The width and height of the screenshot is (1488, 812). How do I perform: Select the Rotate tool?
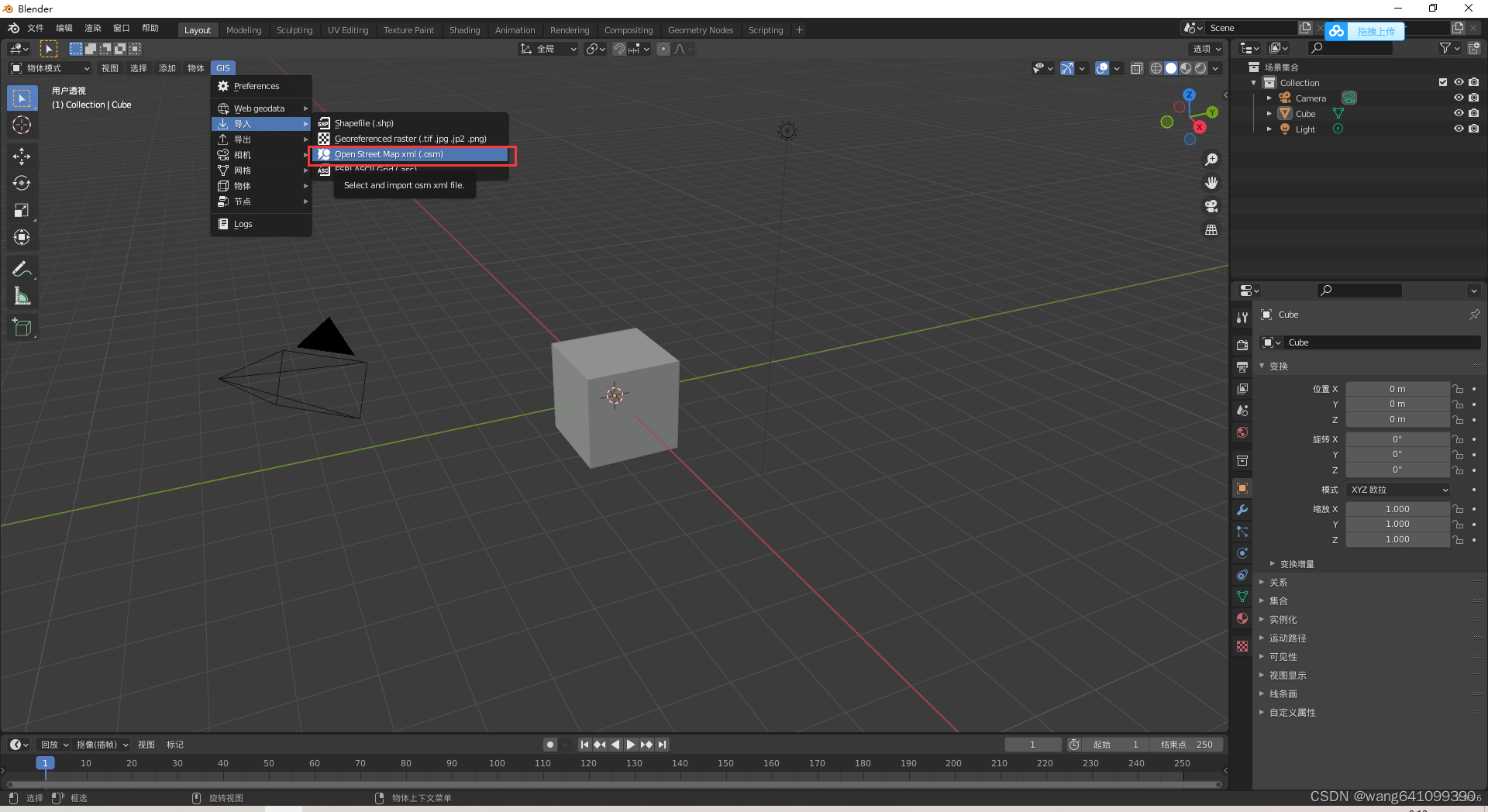click(22, 183)
